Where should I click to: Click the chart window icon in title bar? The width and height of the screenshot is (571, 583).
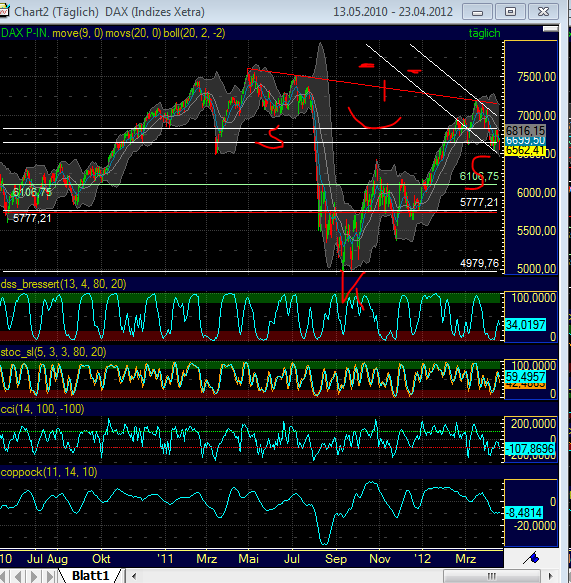click(x=4, y=11)
